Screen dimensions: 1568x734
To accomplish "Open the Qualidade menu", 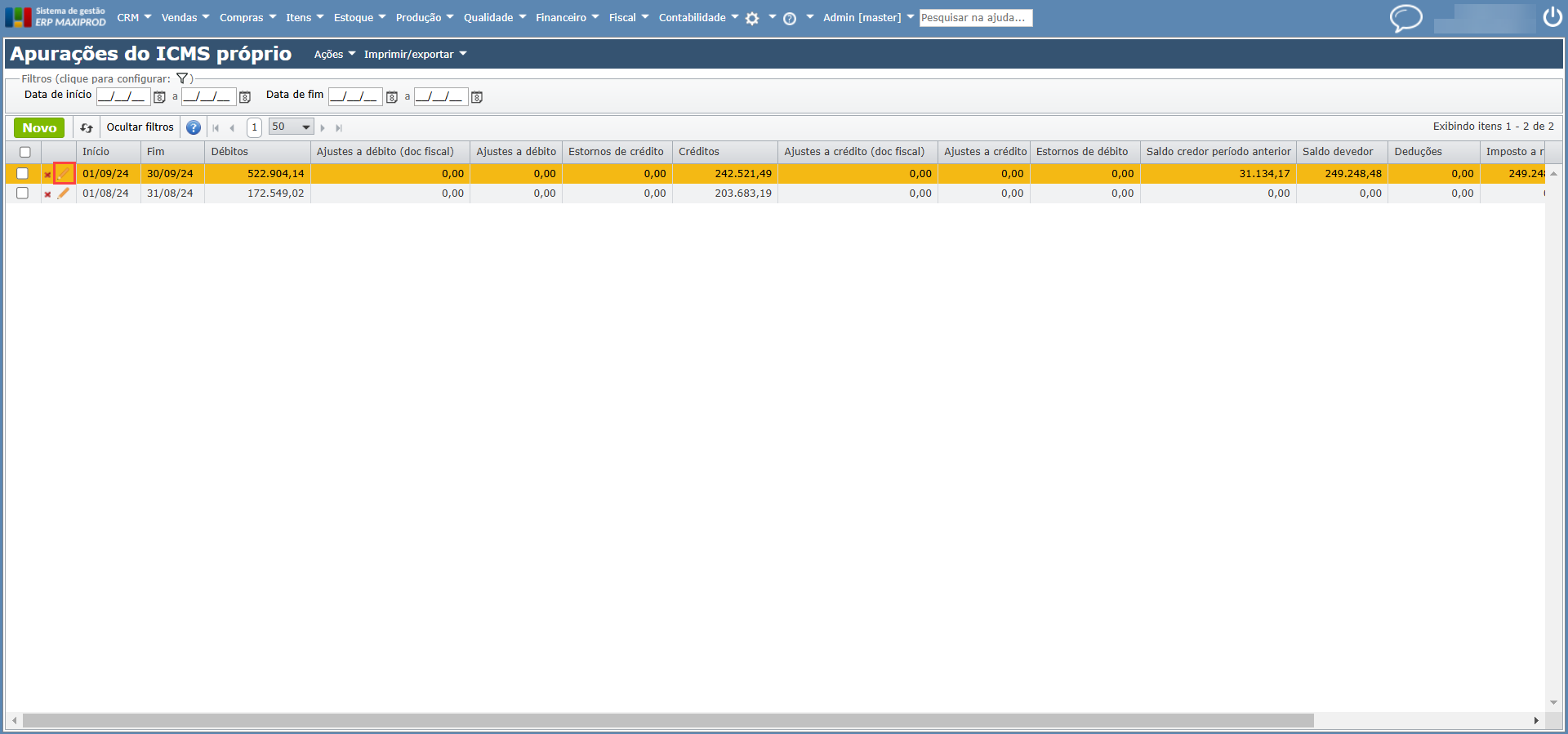I will point(495,18).
